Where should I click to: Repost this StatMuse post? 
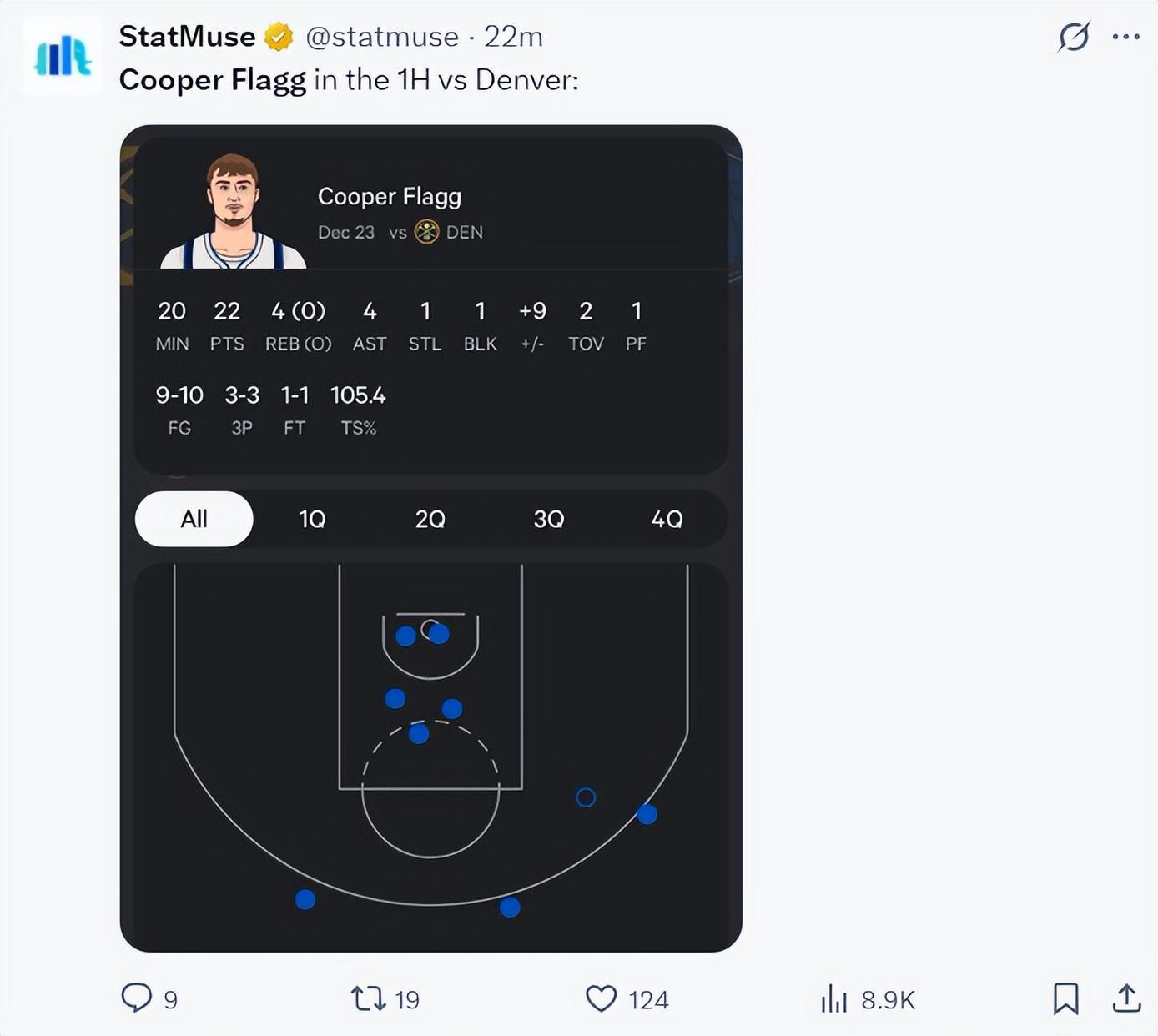pos(368,998)
